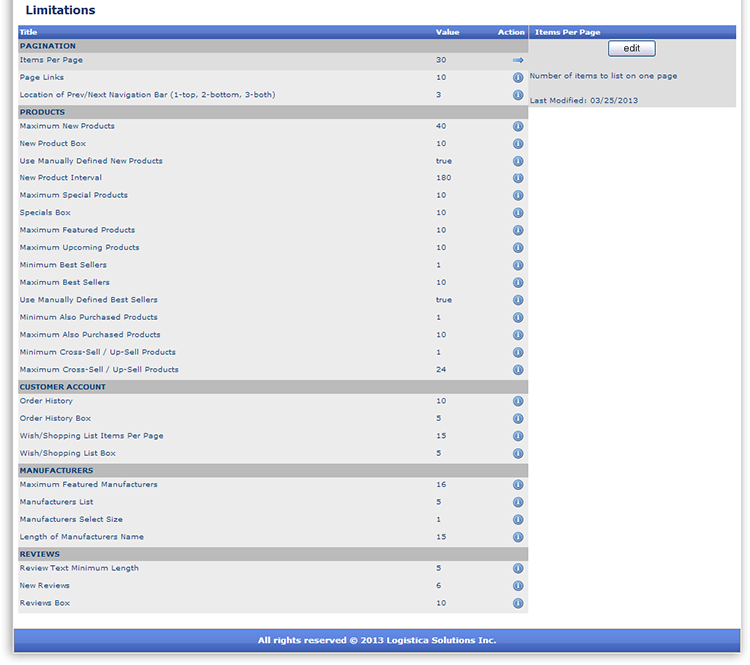Click the New Product Box title
Image resolution: width=750 pixels, height=665 pixels.
click(x=53, y=144)
